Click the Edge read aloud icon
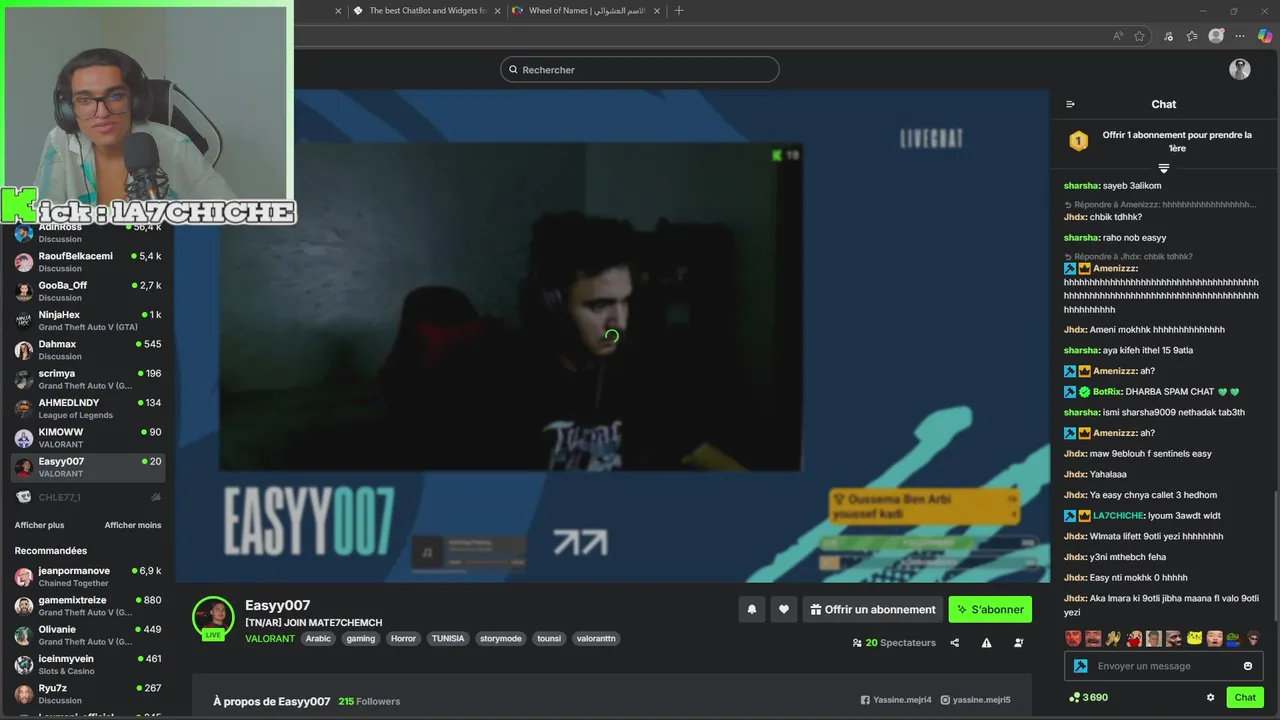This screenshot has height=720, width=1280. (1117, 36)
